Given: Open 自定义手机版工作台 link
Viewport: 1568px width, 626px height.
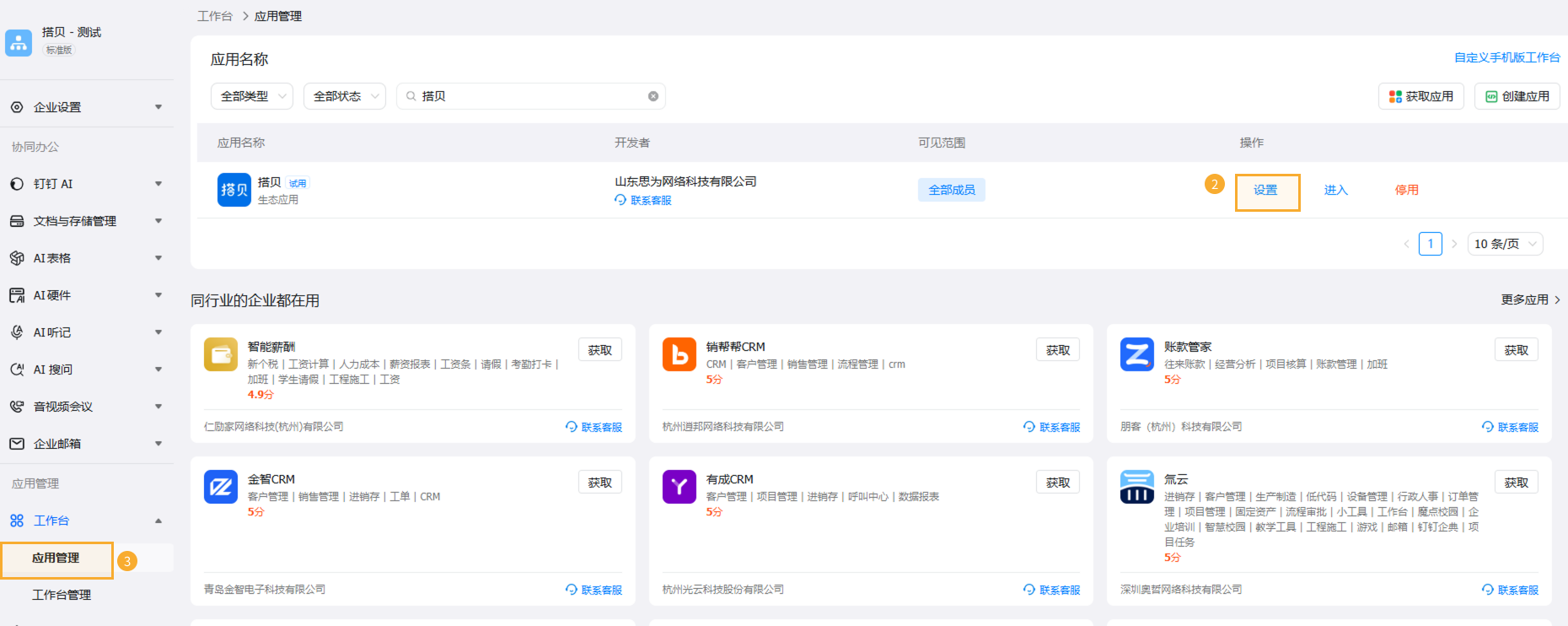Looking at the screenshot, I should click(1507, 57).
